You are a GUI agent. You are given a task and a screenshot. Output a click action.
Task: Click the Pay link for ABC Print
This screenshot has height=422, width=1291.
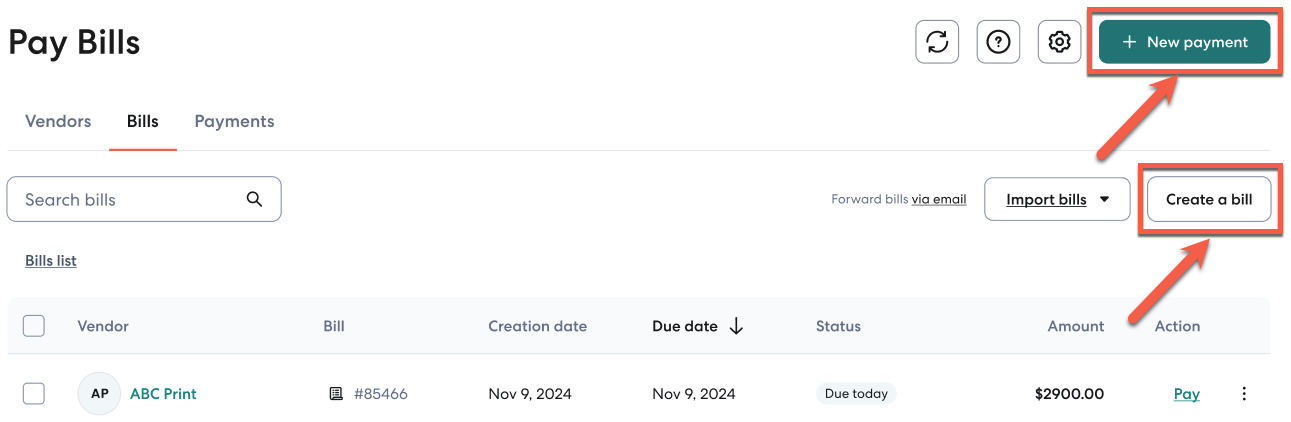(x=1186, y=394)
